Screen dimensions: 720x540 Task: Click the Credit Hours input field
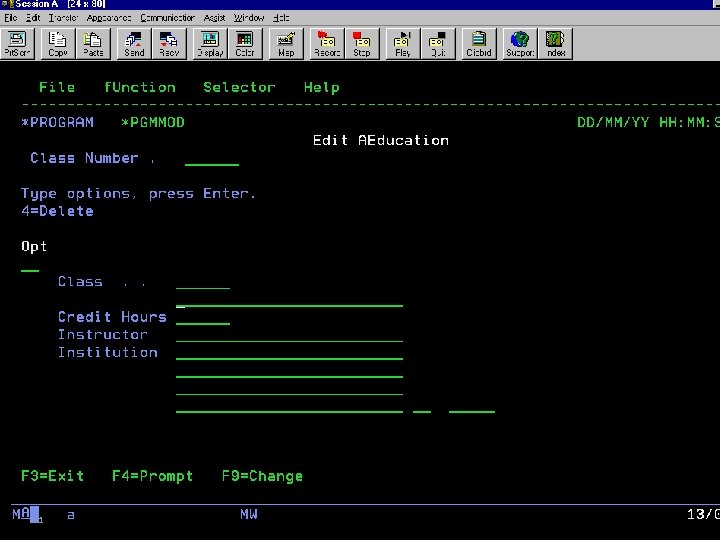tap(203, 318)
